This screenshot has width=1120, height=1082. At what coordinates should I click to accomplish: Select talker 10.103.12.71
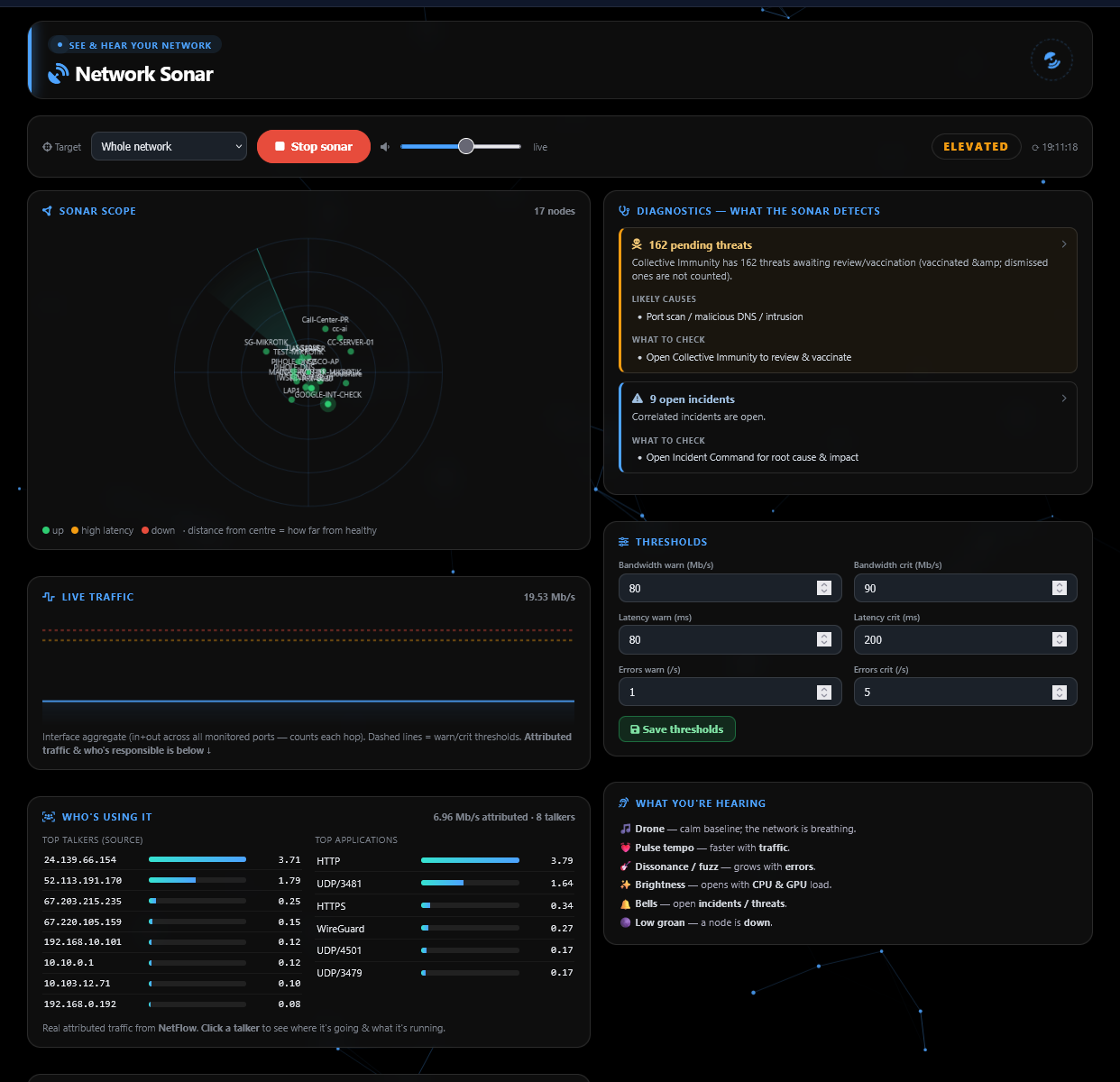(x=172, y=983)
